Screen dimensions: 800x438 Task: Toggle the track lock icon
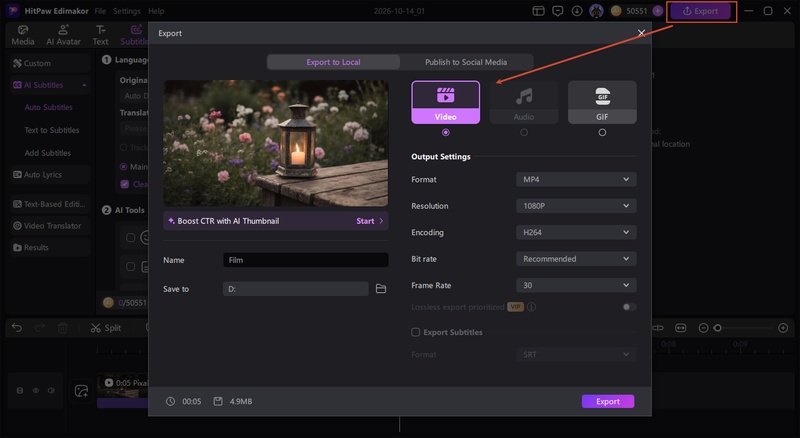pos(20,391)
